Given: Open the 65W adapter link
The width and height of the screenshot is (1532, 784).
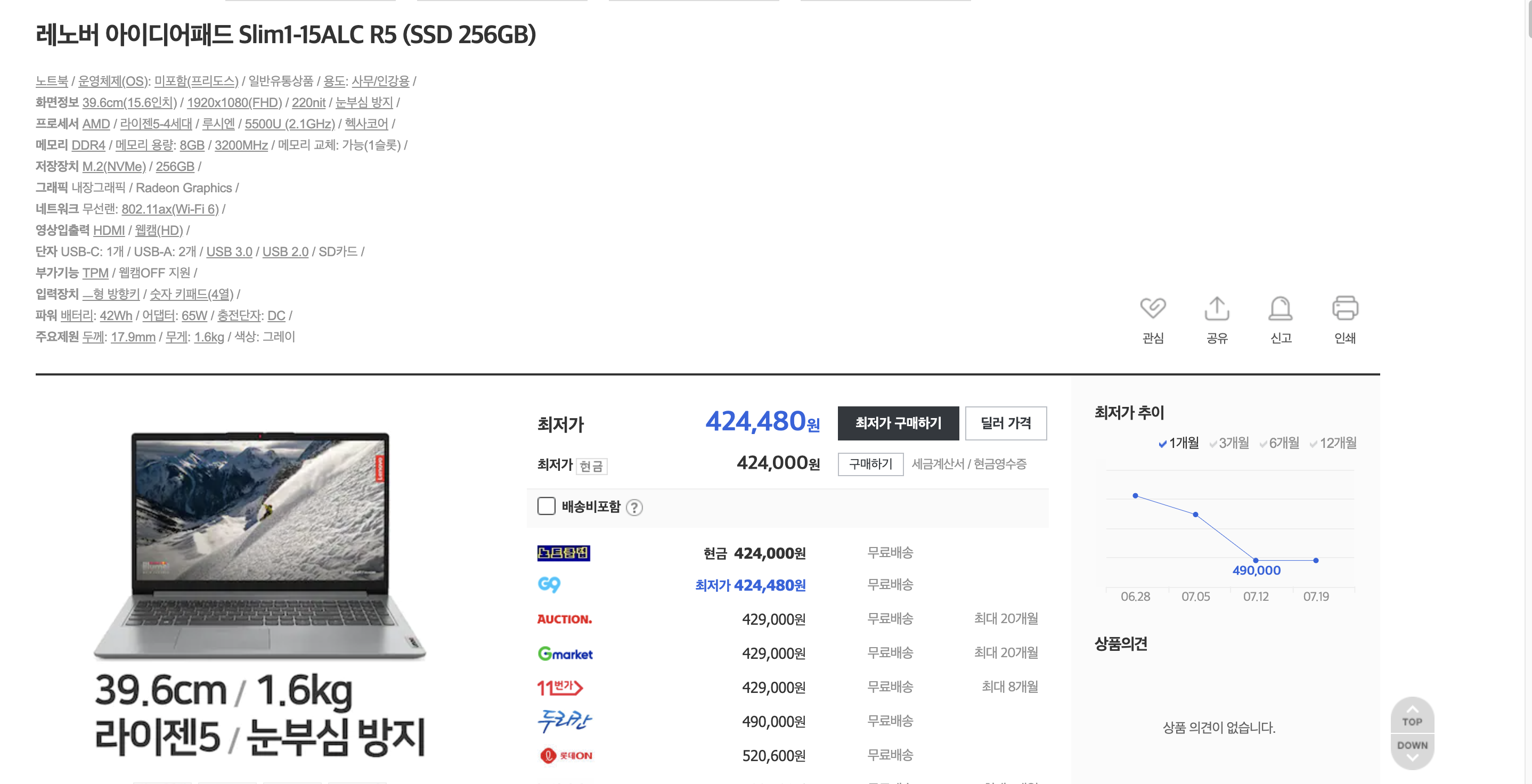Looking at the screenshot, I should (194, 315).
